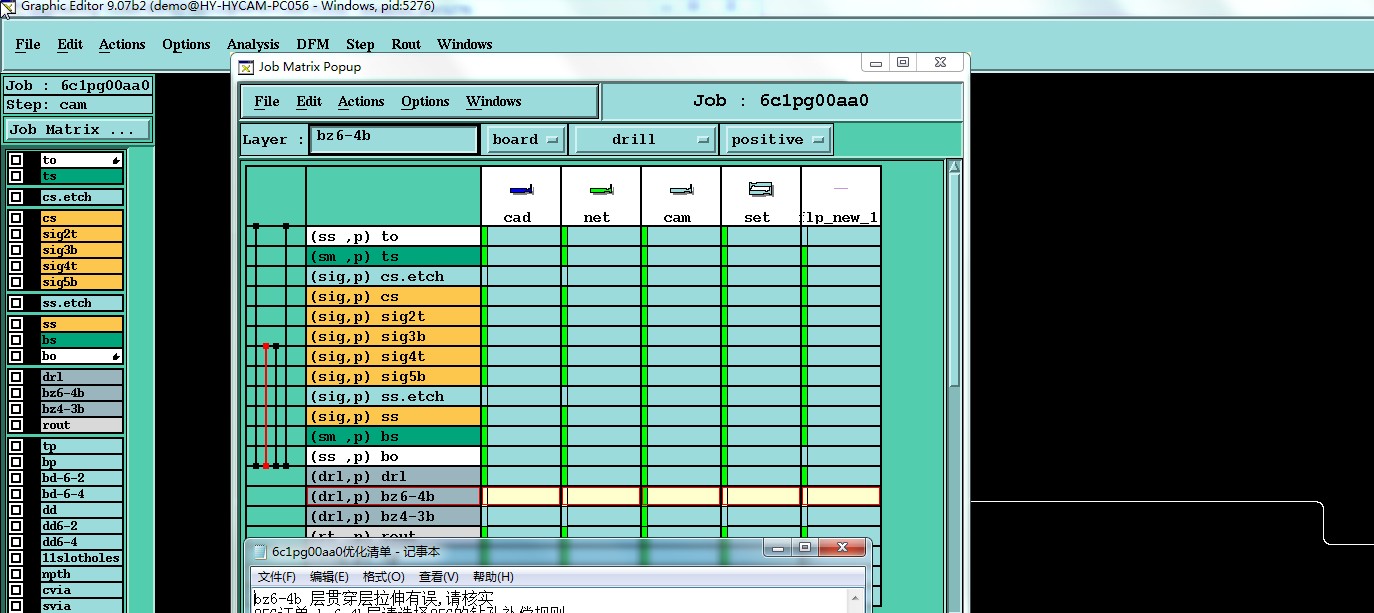The height and width of the screenshot is (613, 1374).
Task: Minimize the Job Matrix Popup window
Action: [x=877, y=63]
